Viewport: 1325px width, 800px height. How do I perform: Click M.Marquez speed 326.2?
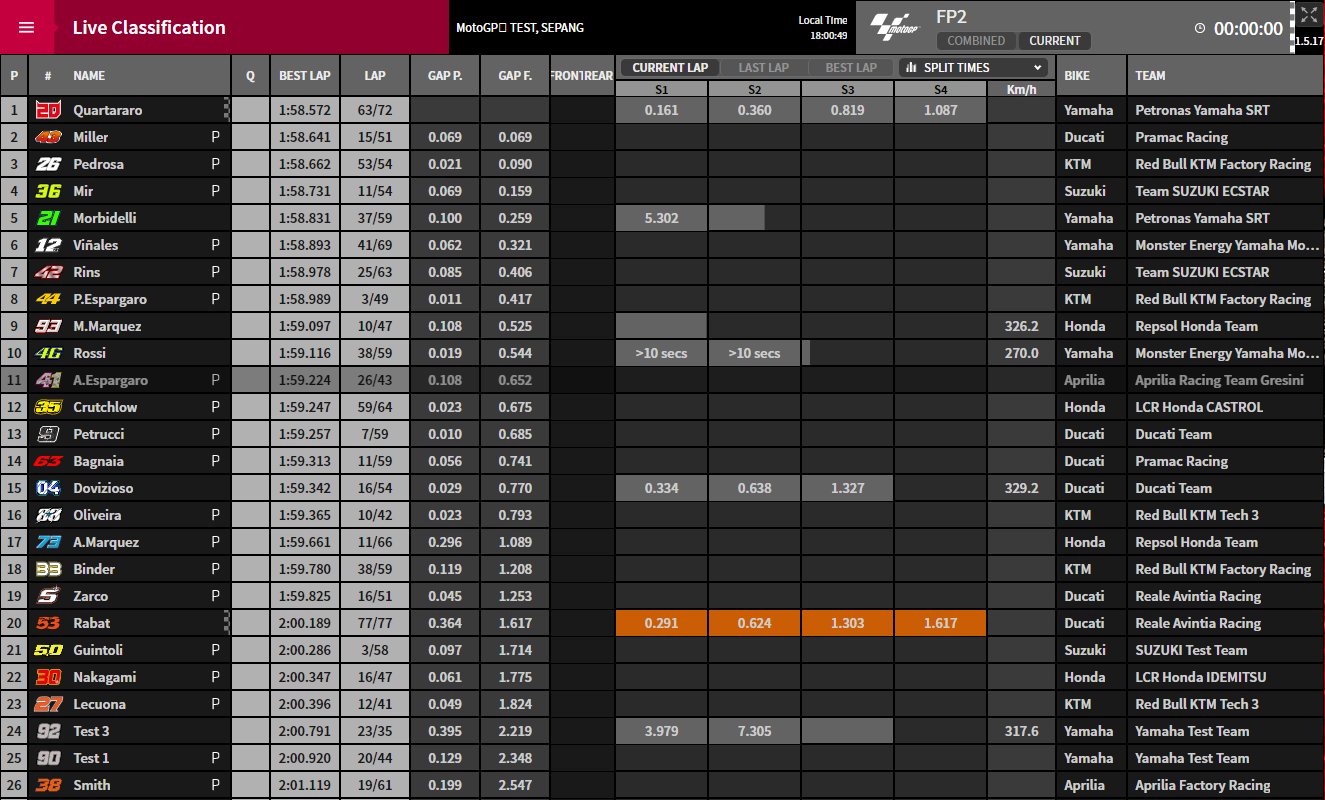pyautogui.click(x=1020, y=326)
